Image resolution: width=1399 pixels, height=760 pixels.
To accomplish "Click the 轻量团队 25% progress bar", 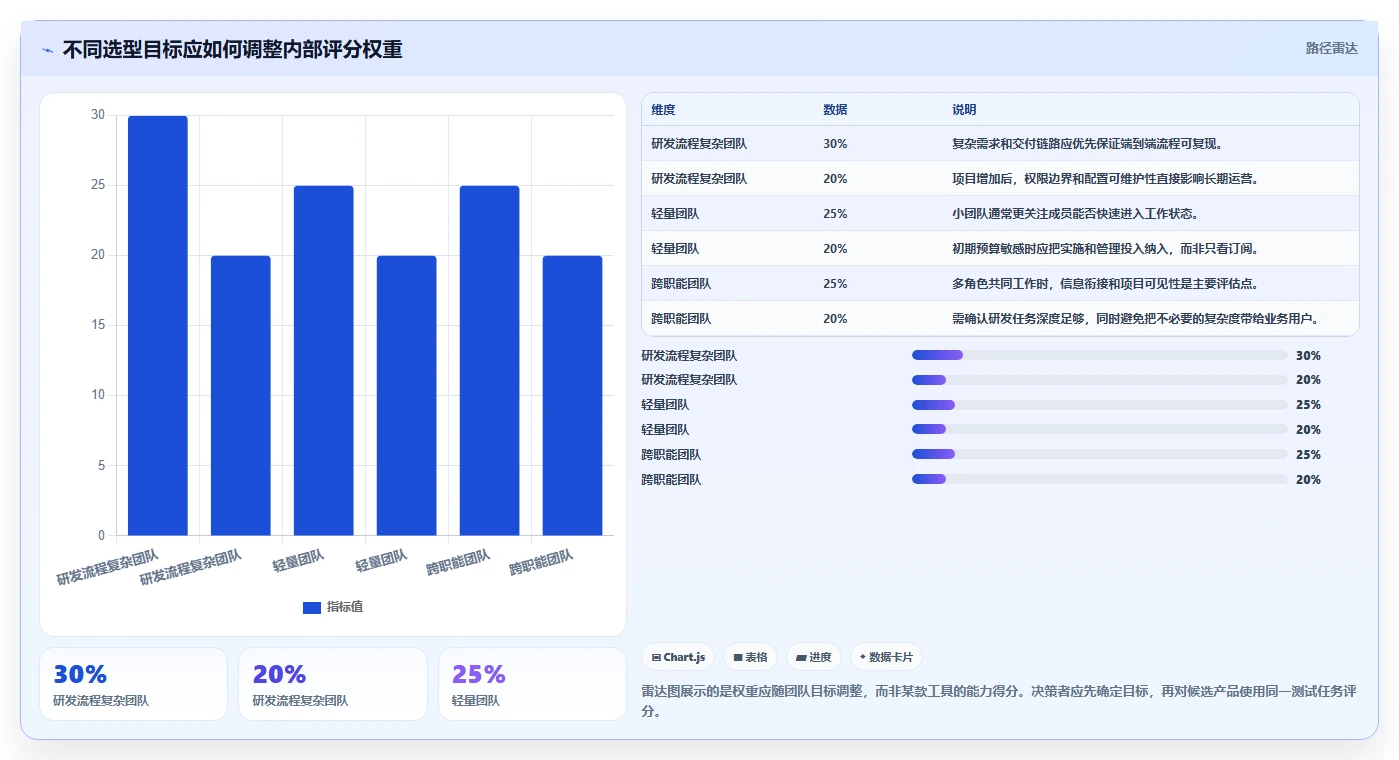I will [x=1100, y=405].
